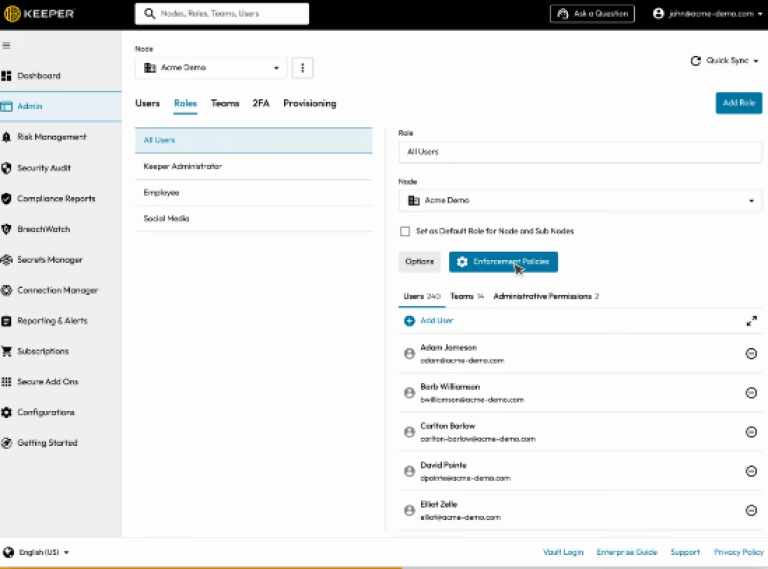The image size is (768, 569).
Task: Click the hamburger menu icon in sidebar
Action: [x=6, y=46]
